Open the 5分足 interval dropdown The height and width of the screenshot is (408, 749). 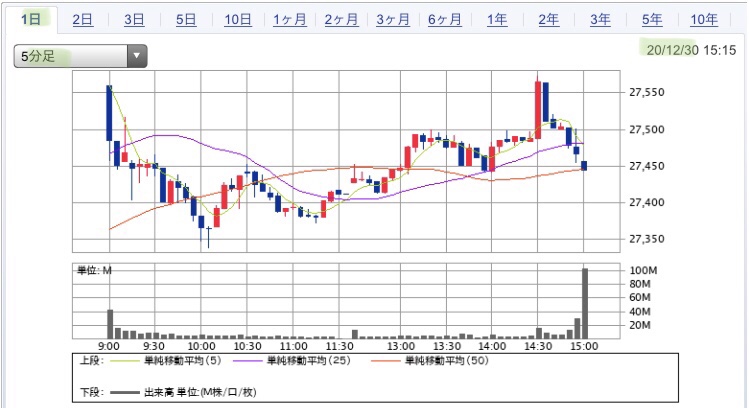80,56
